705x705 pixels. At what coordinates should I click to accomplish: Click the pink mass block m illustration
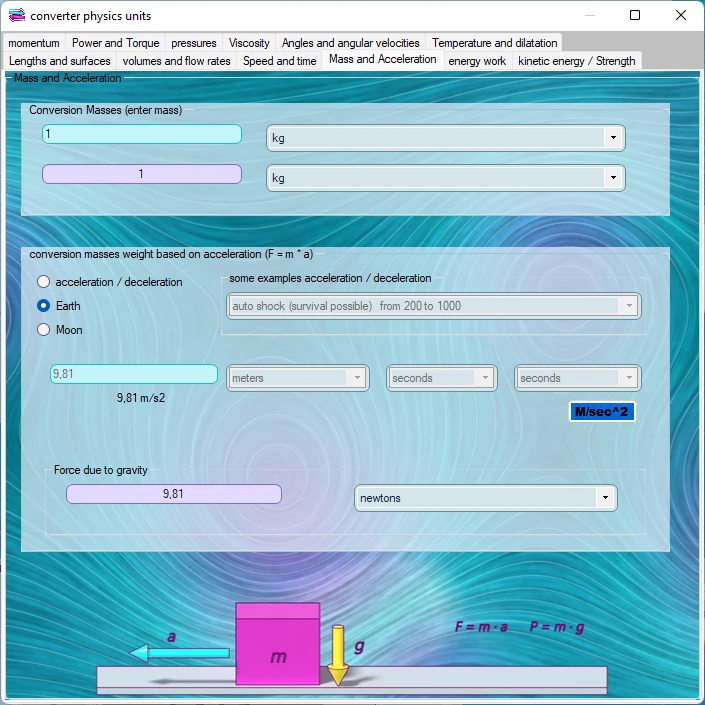pos(278,644)
